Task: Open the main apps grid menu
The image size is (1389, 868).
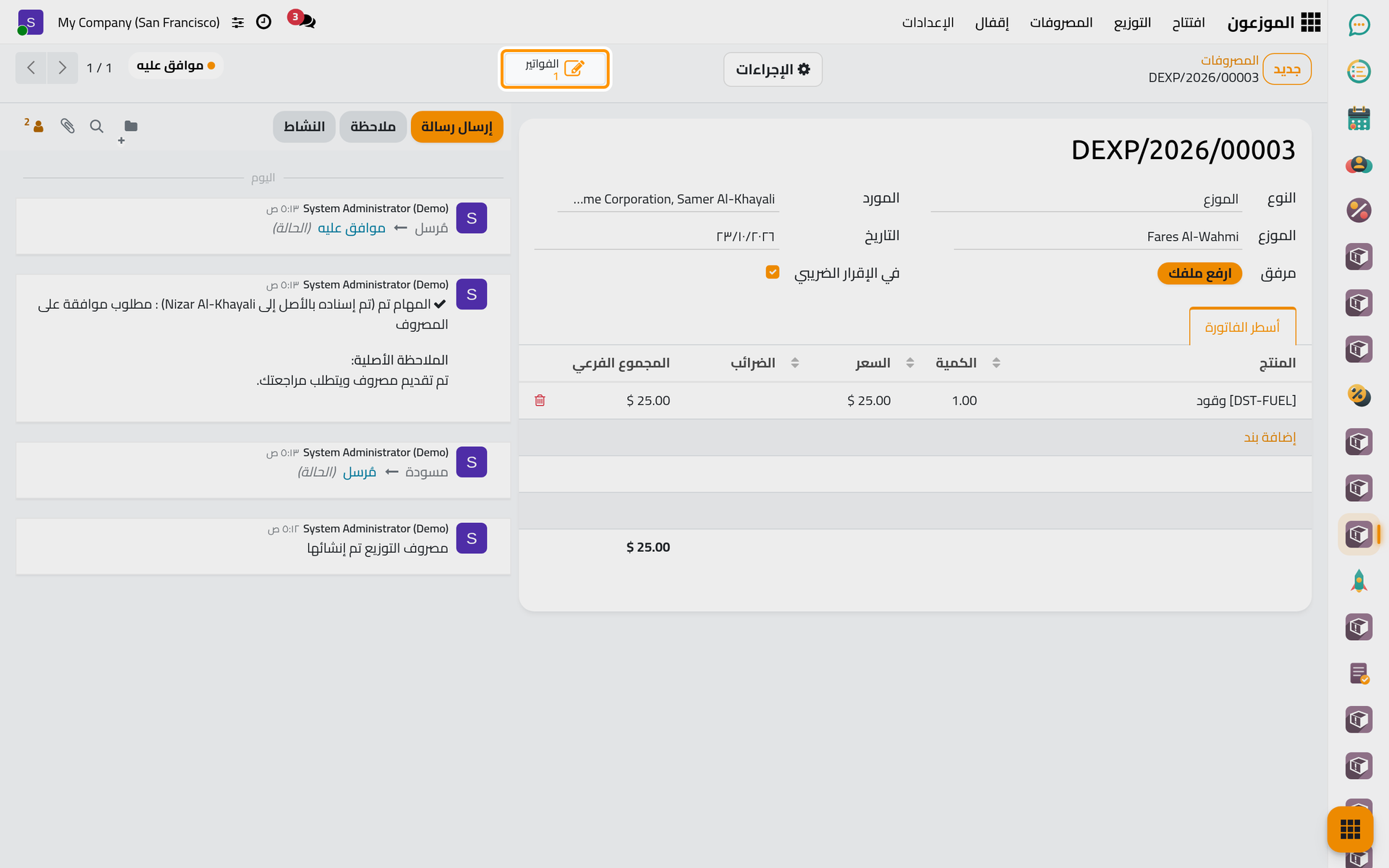Action: tap(1310, 22)
